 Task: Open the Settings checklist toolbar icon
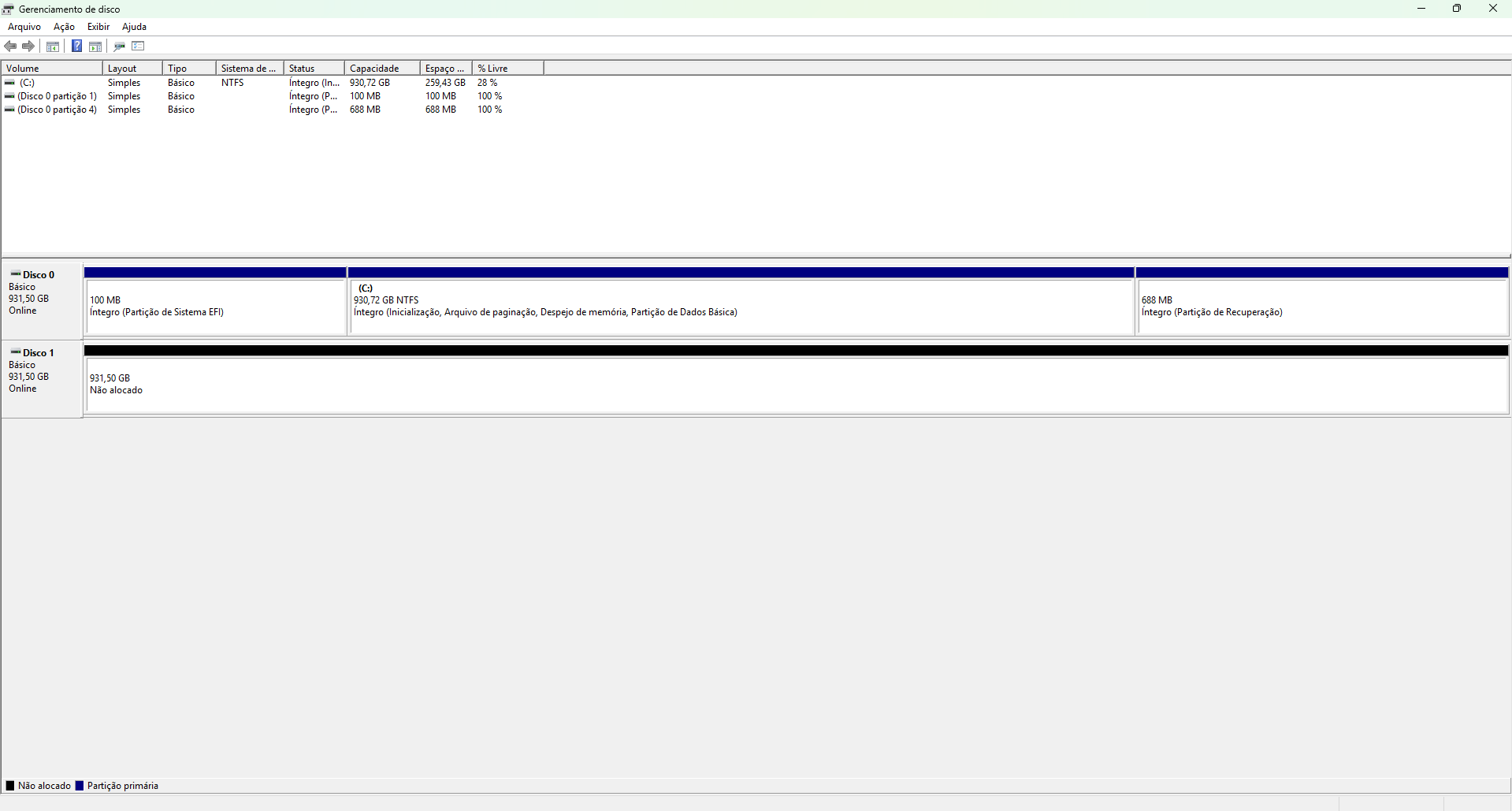(x=138, y=47)
